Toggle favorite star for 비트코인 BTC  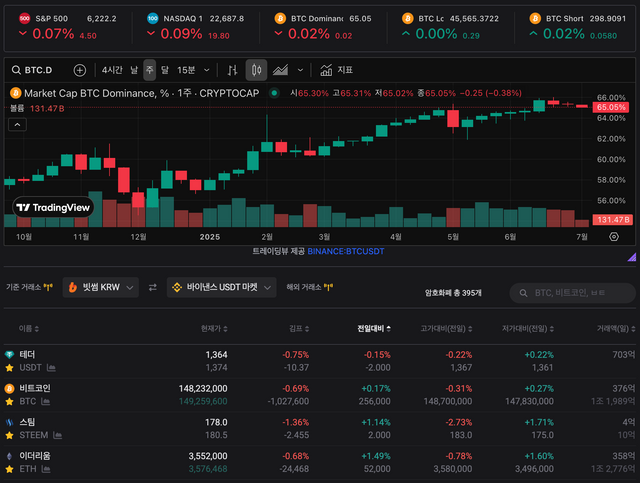pyautogui.click(x=9, y=402)
